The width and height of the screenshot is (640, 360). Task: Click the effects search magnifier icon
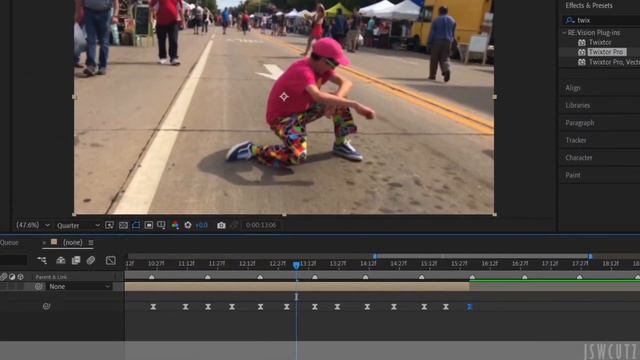pyautogui.click(x=570, y=20)
